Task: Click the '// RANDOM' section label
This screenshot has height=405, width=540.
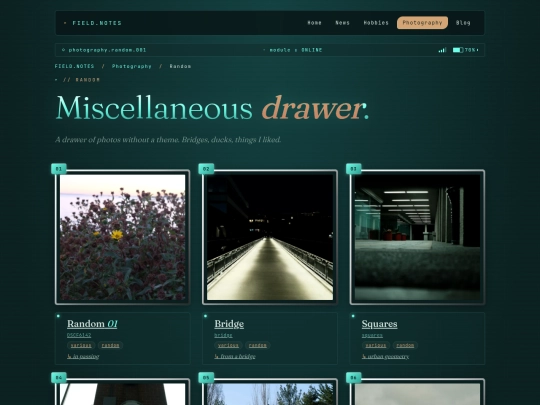Action: tap(82, 80)
